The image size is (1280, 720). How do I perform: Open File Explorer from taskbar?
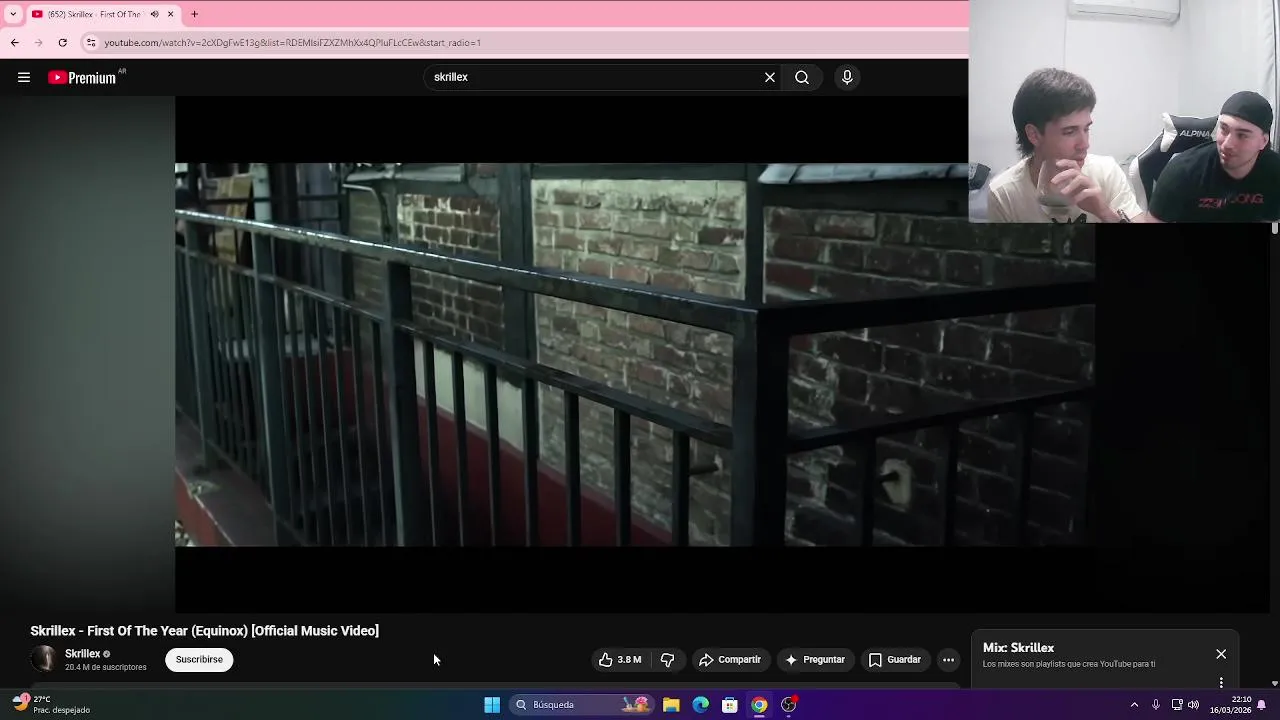click(x=671, y=705)
